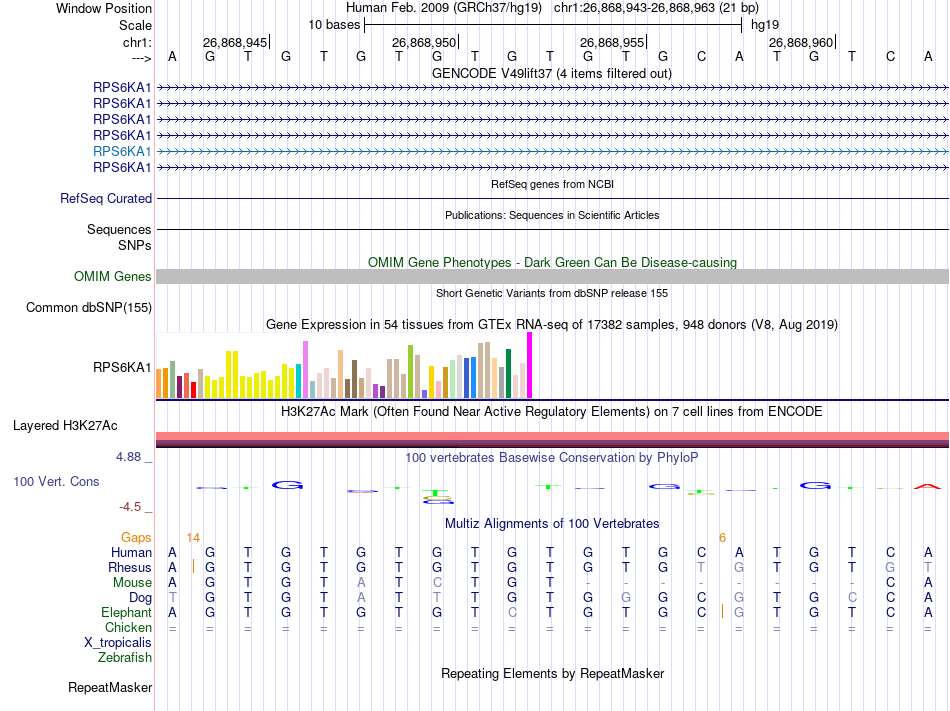Click the GENCODE V49lift37 track title

pyautogui.click(x=552, y=74)
